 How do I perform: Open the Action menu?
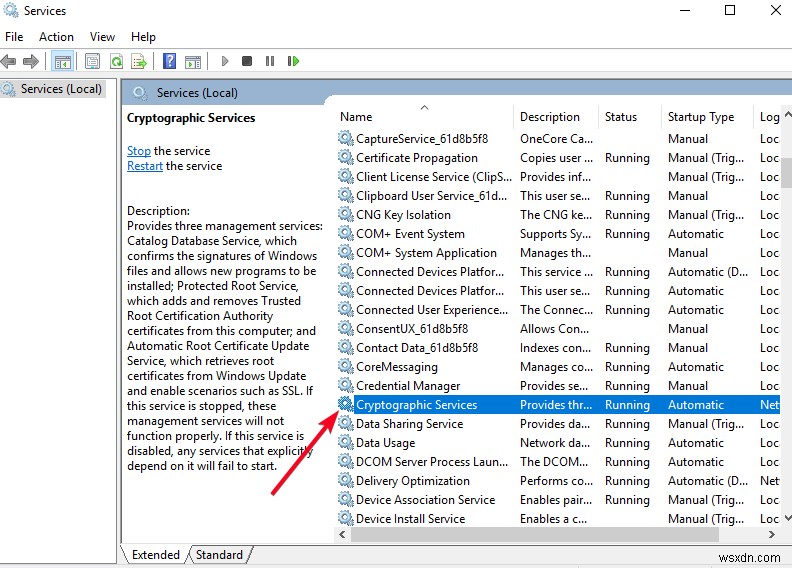57,37
